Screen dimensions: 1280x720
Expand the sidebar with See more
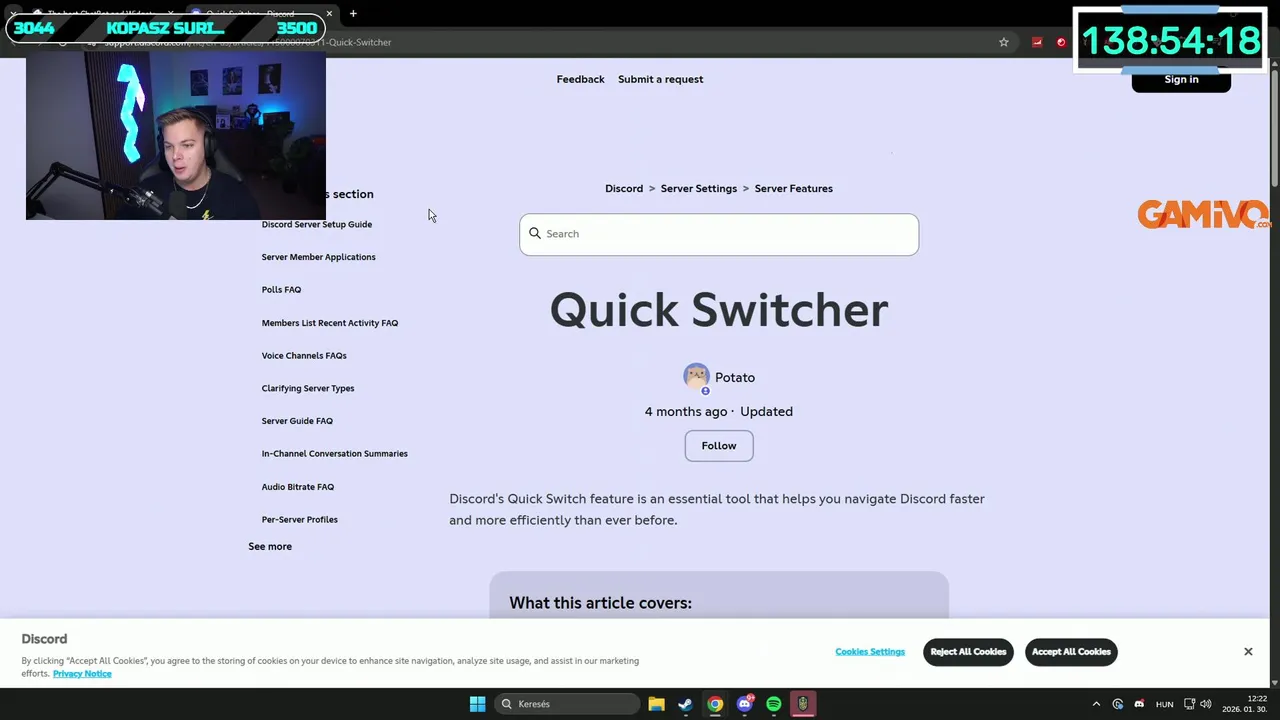click(270, 546)
